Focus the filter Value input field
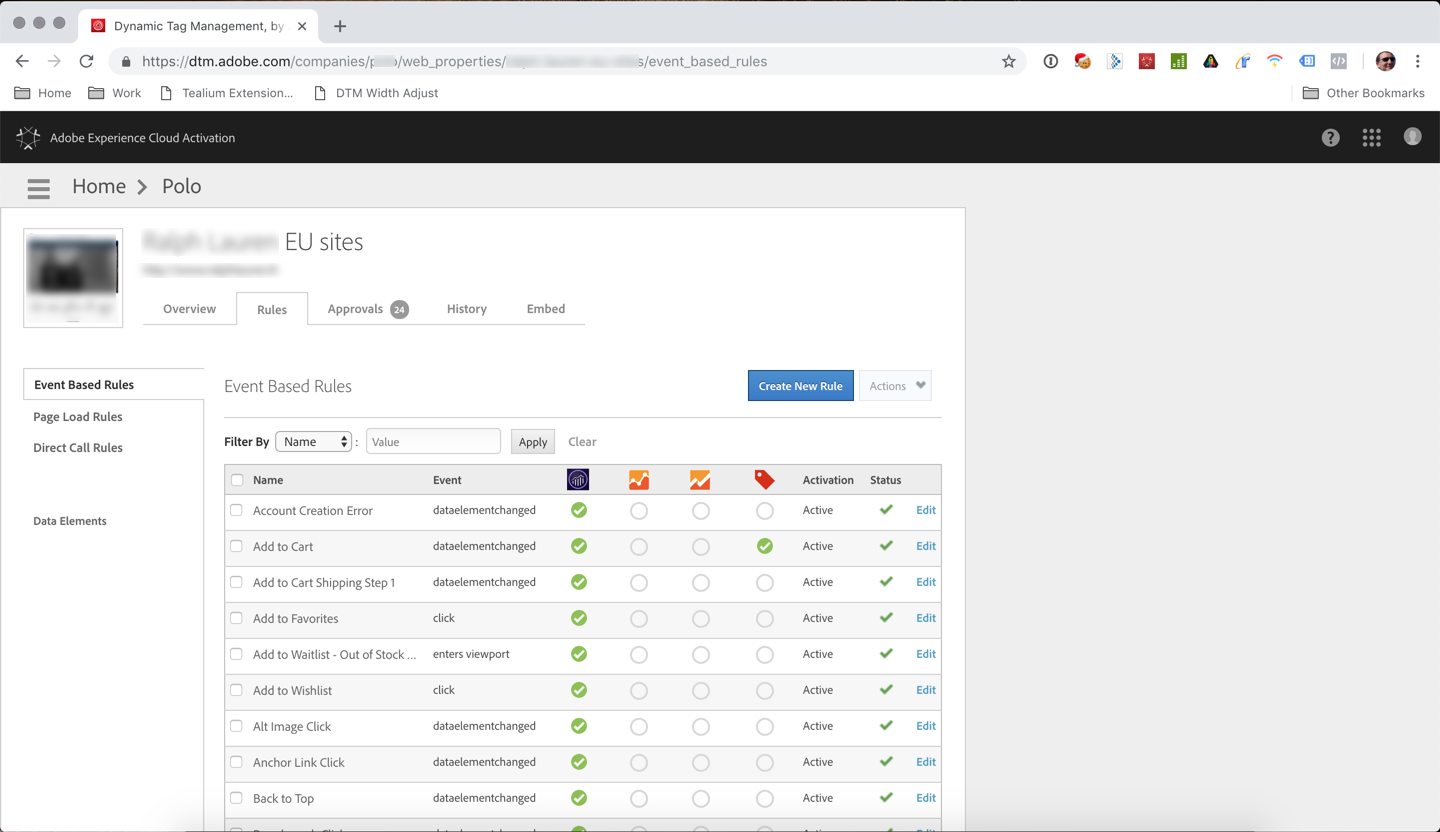This screenshot has height=832, width=1440. [433, 441]
